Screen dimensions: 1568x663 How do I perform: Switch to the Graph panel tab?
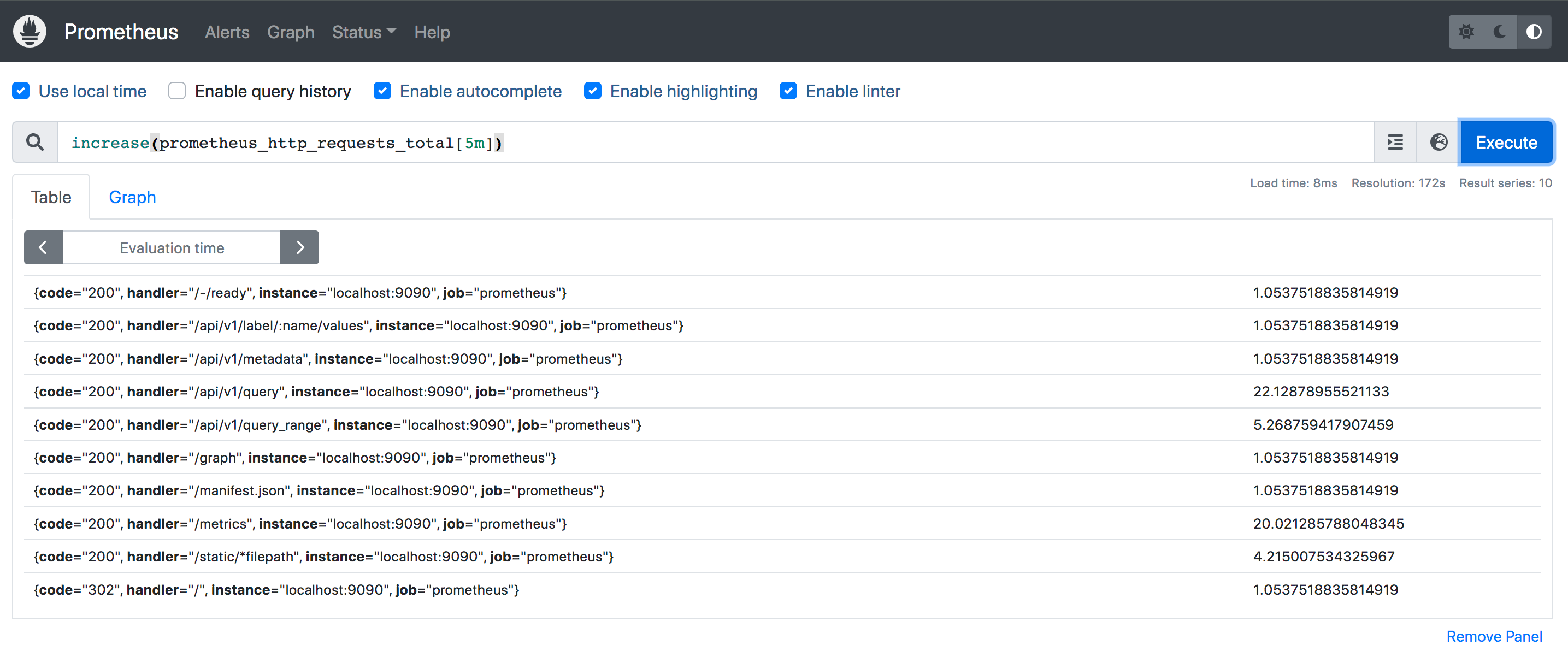[132, 197]
